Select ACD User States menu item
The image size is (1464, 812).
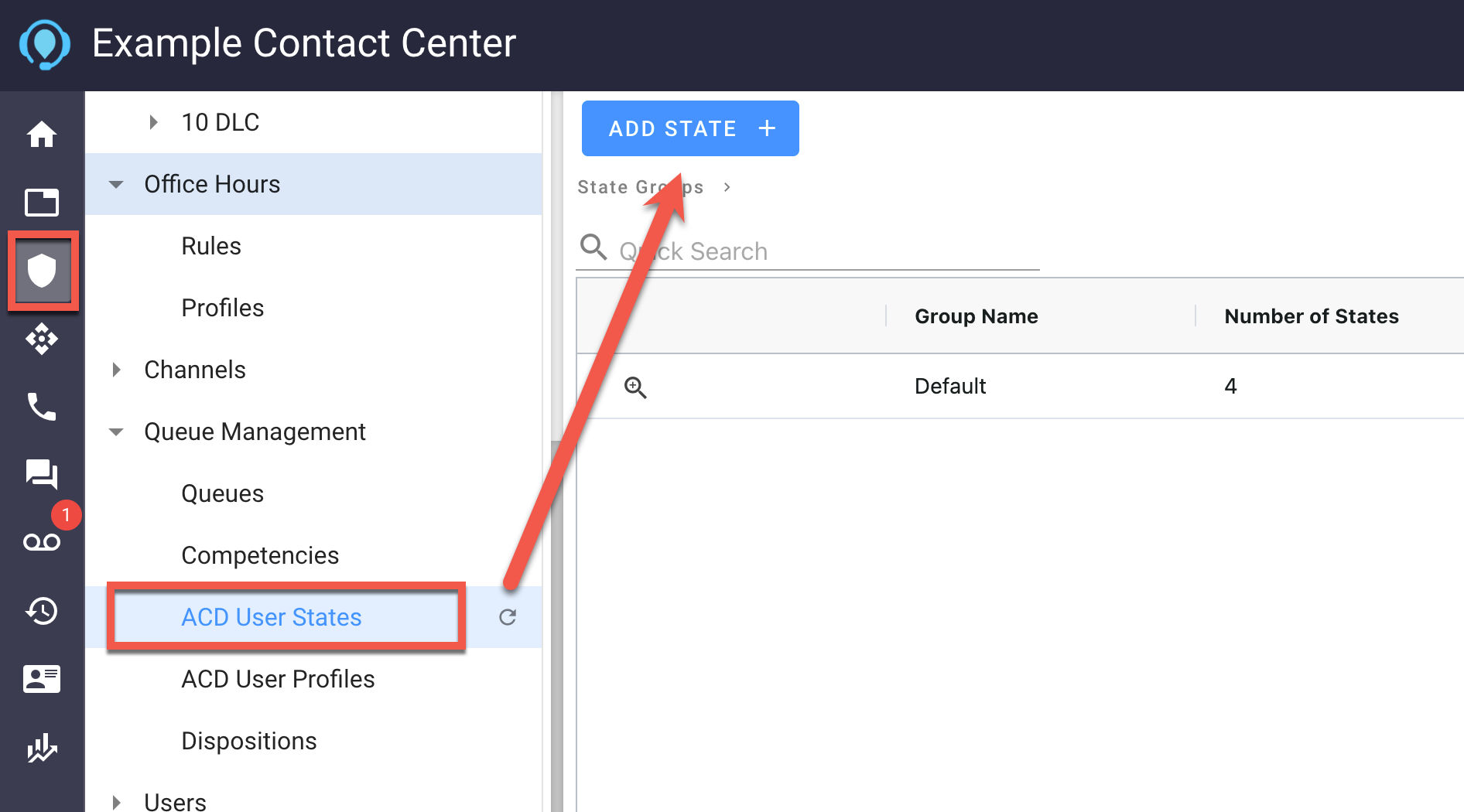point(272,617)
